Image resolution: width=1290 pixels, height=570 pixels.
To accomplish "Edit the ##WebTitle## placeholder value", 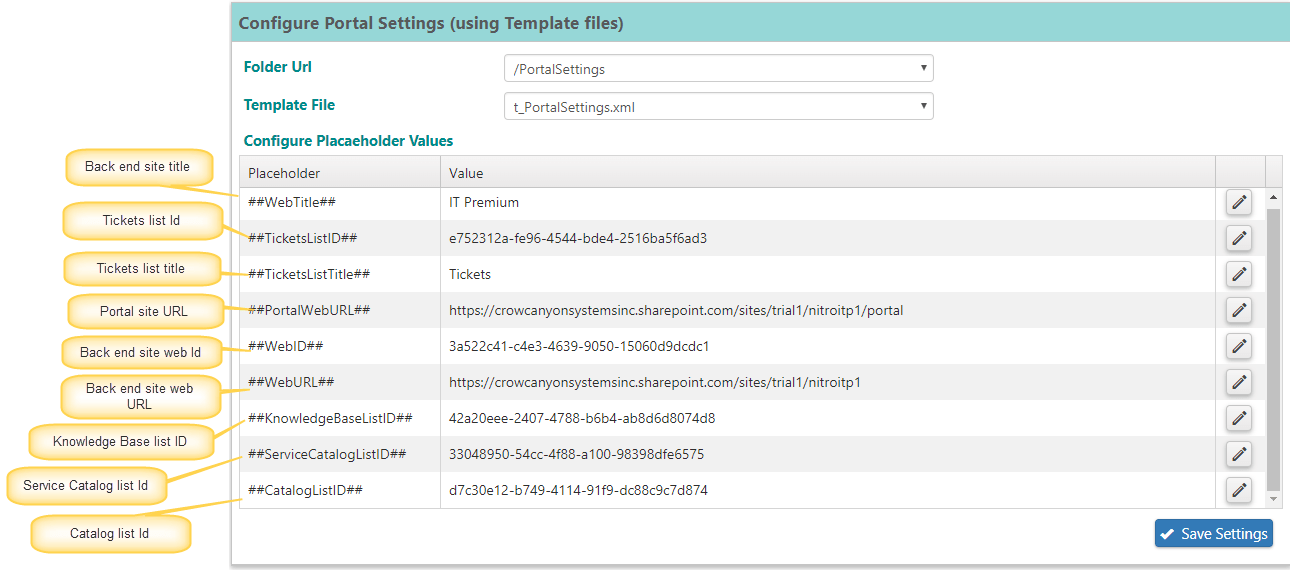I will click(1239, 202).
